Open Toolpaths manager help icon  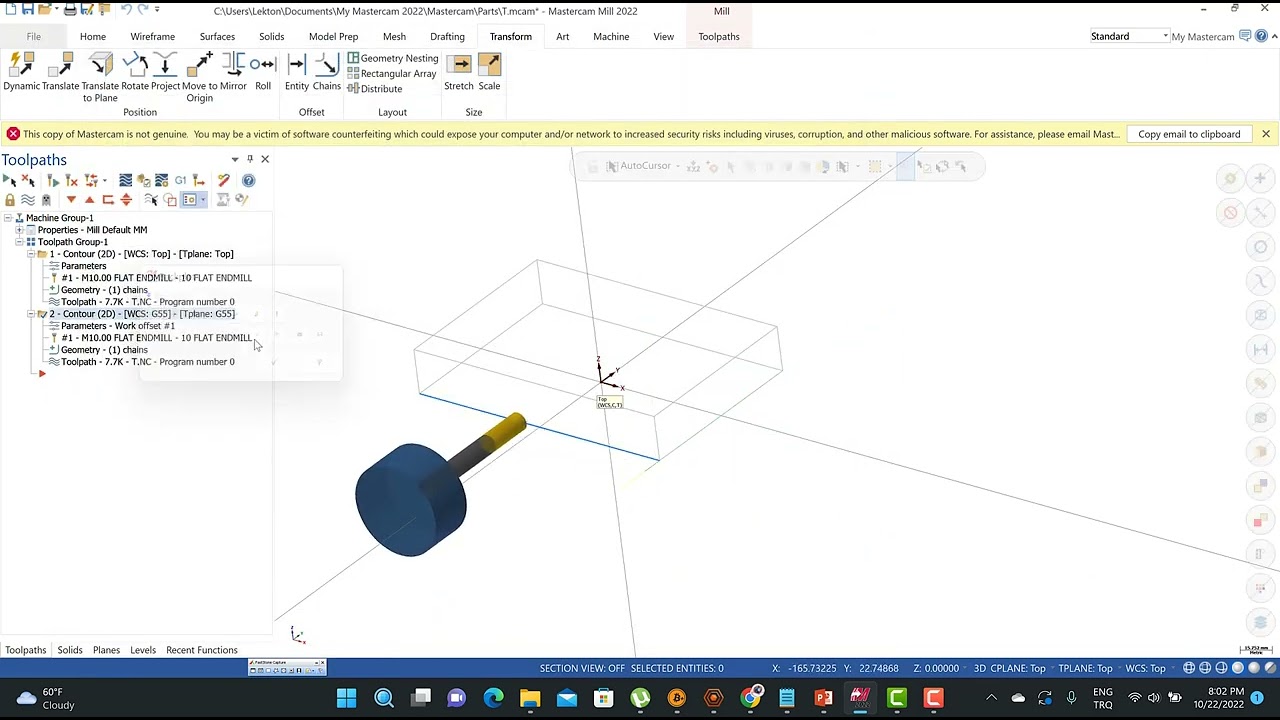point(248,180)
